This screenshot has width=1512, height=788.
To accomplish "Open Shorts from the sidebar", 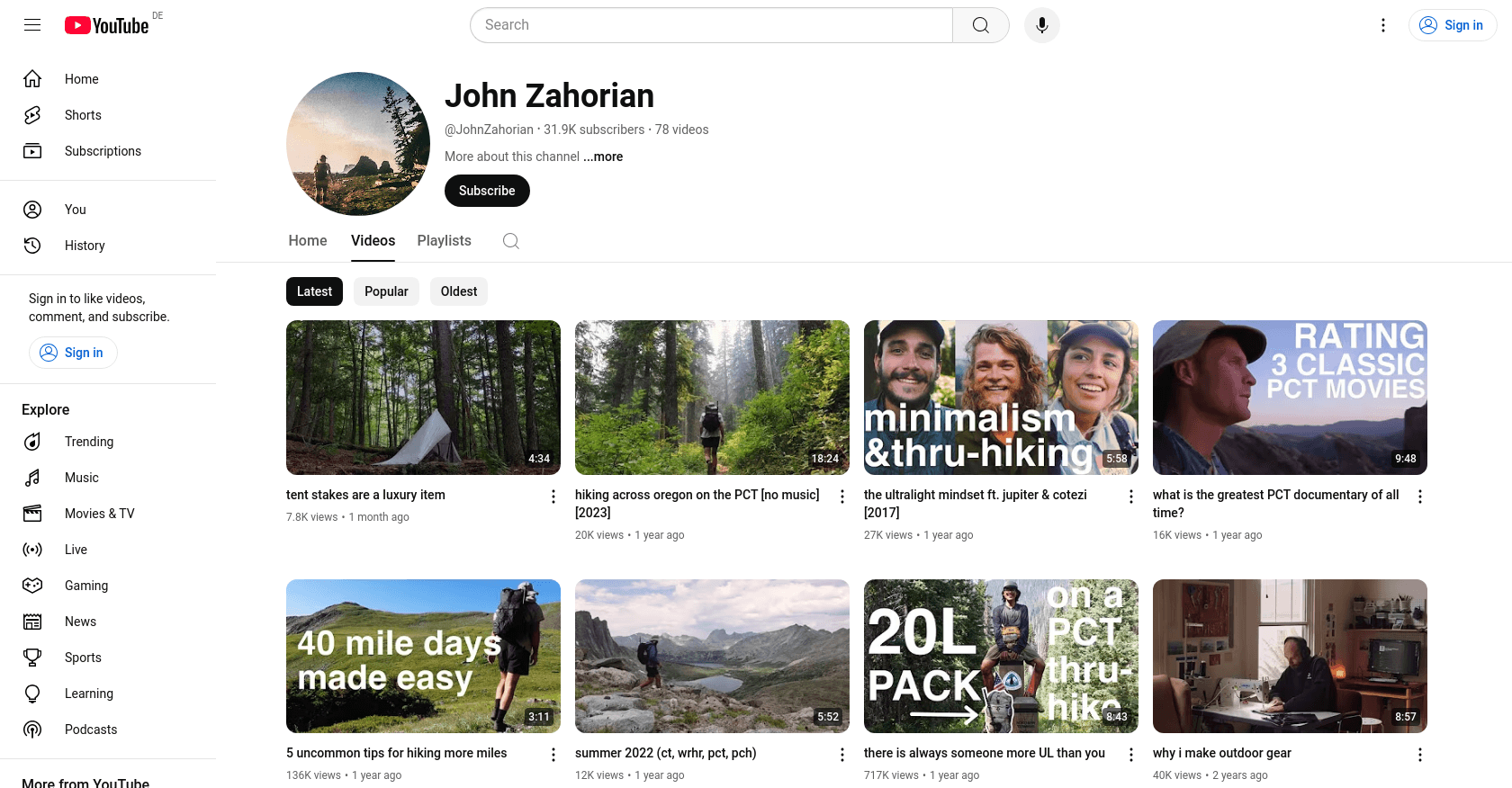I will (x=83, y=115).
